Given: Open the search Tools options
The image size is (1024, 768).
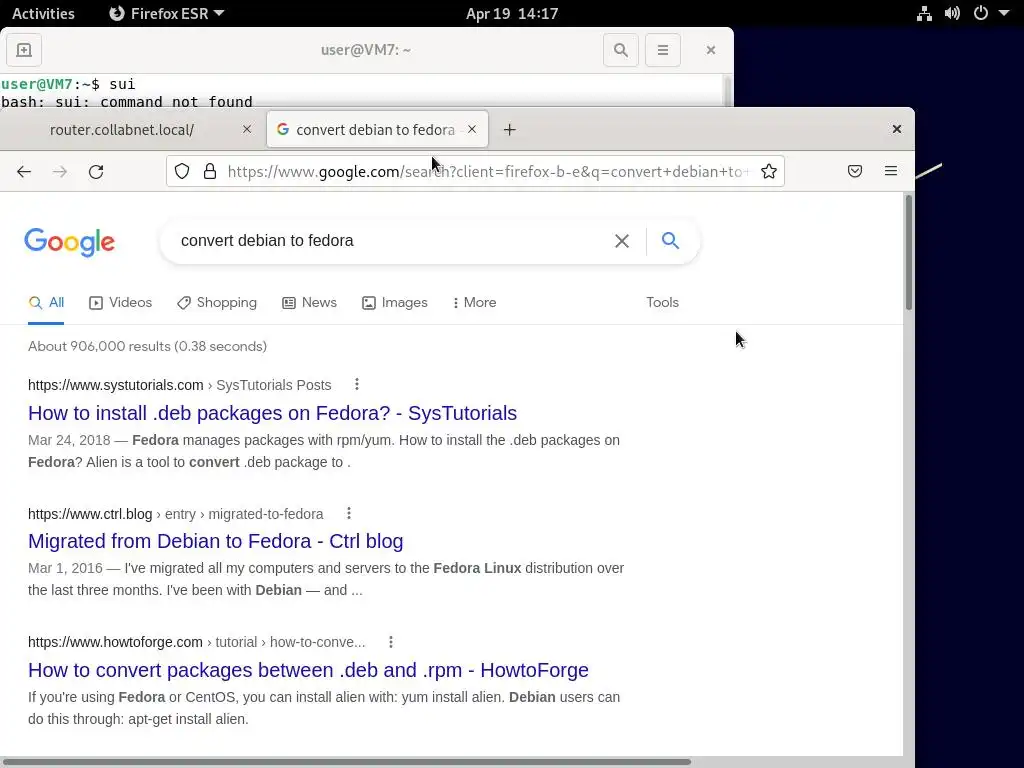Looking at the screenshot, I should (662, 302).
